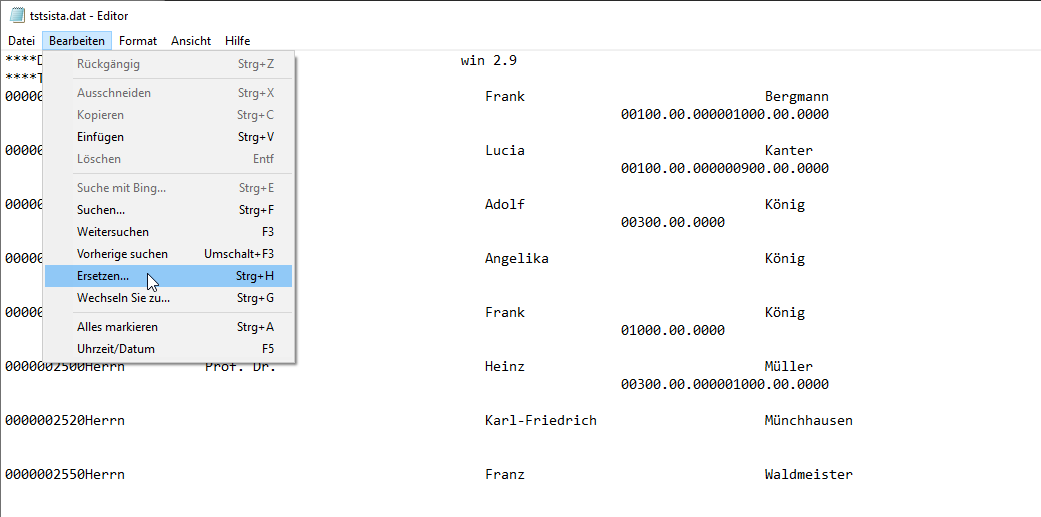Place cursor at 0000002550Herrn line
Screen dimensions: 1041x517
click(x=65, y=475)
